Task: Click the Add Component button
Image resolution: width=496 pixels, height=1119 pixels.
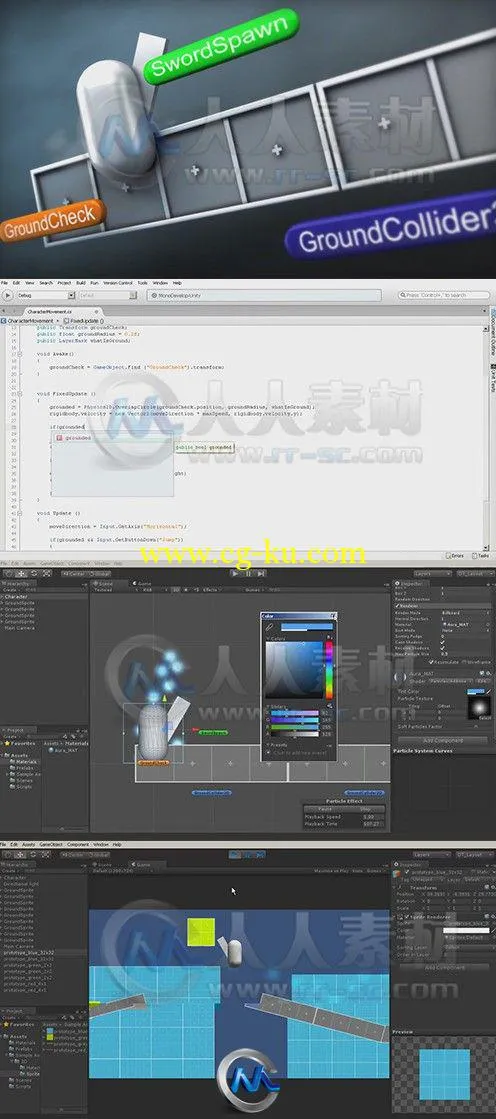Action: (442, 740)
